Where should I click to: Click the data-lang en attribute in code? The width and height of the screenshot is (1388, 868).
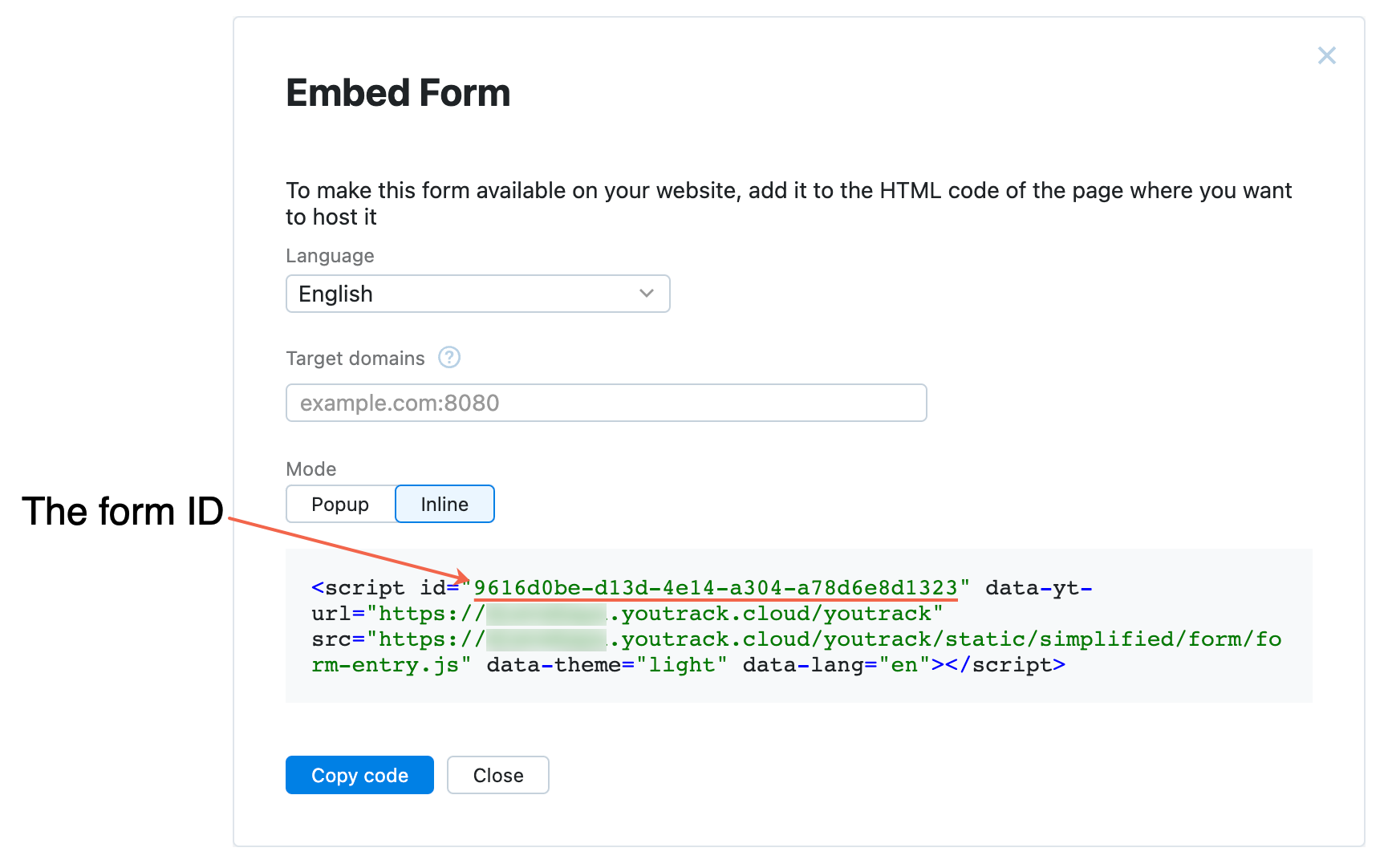836,665
